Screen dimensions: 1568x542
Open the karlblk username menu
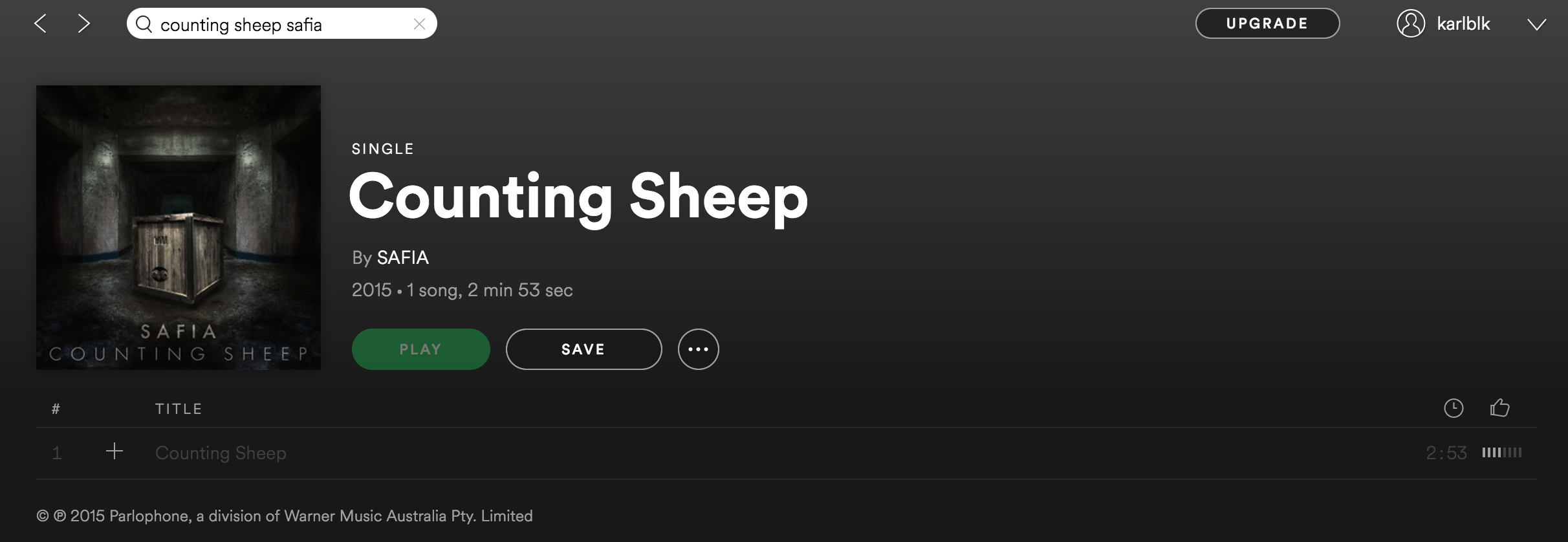(1463, 24)
